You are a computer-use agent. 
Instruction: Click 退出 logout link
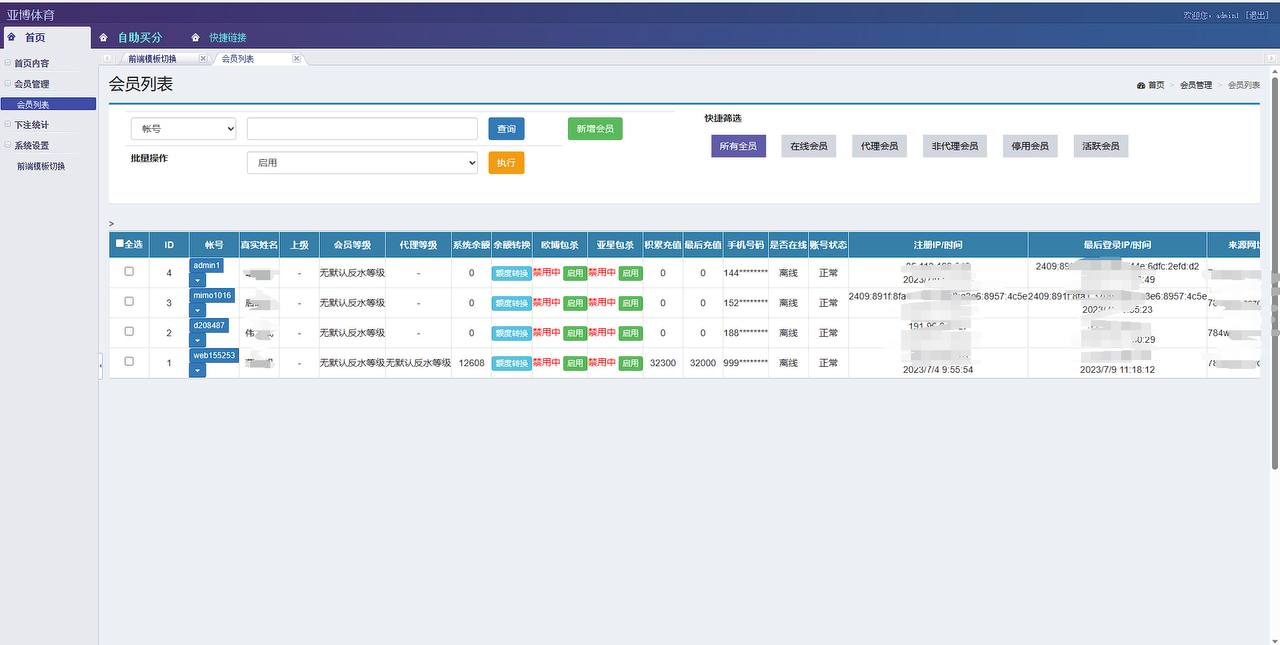click(1257, 15)
